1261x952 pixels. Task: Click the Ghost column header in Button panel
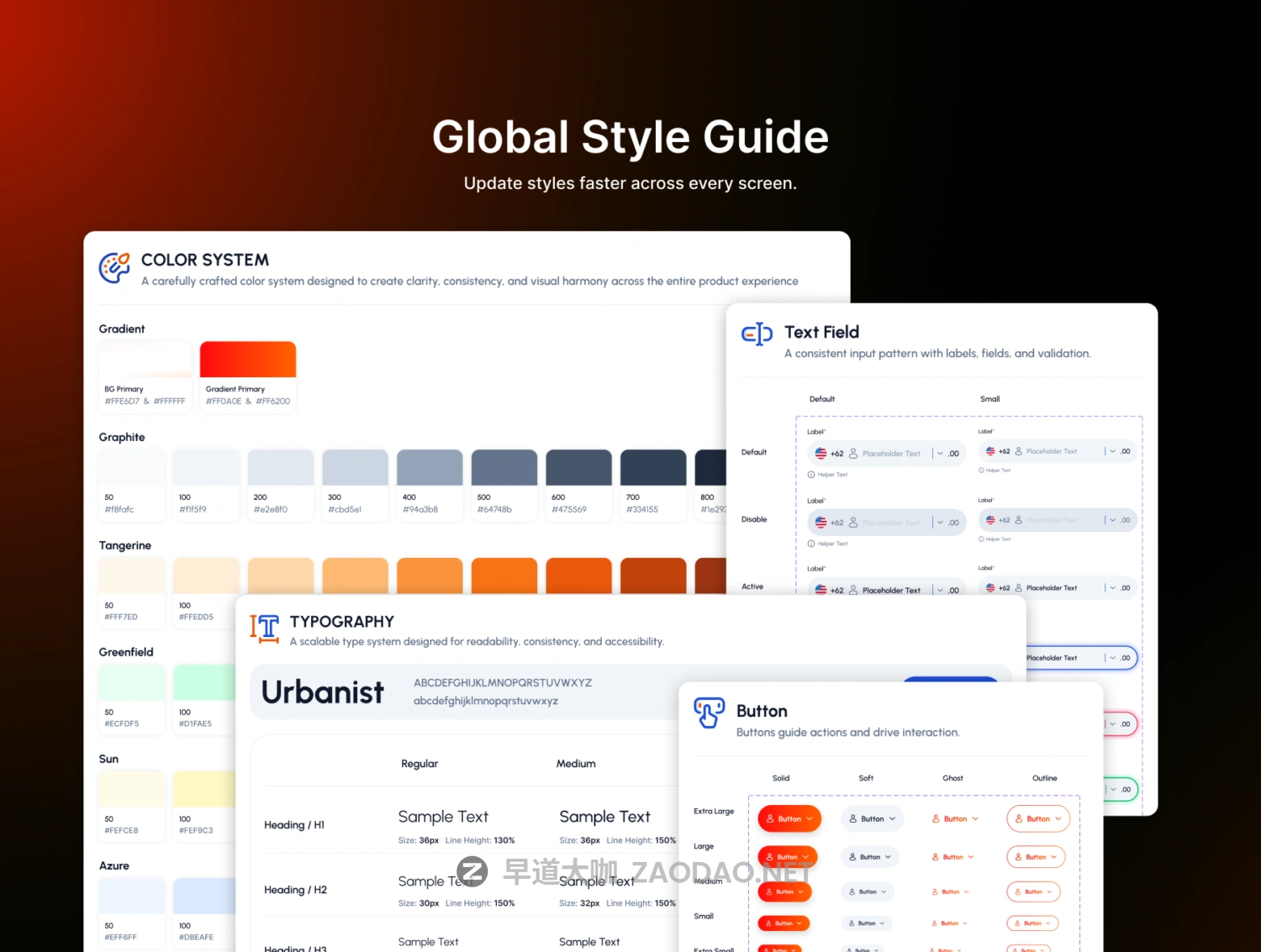952,778
